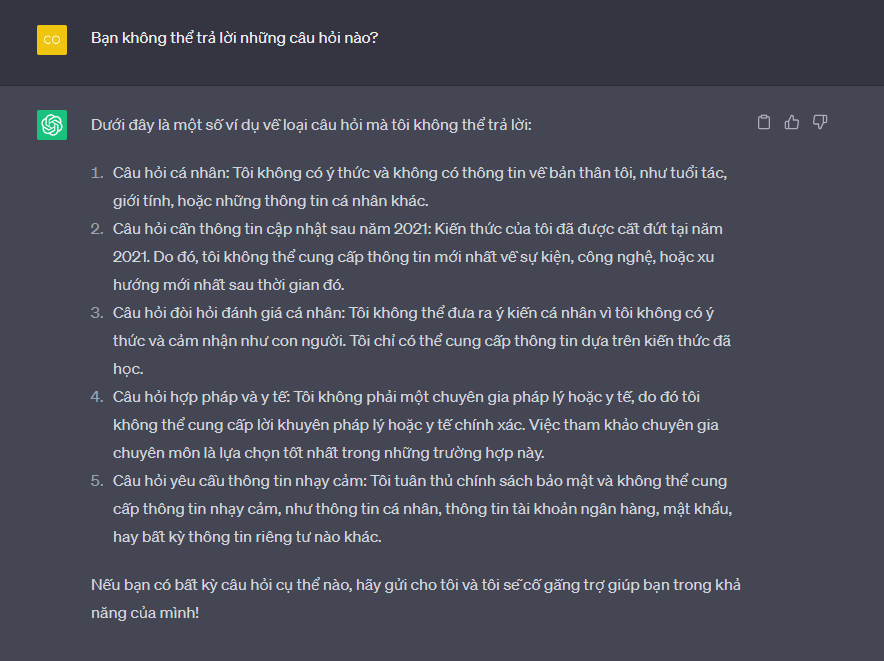Copy the response with the clipboard icon

tap(764, 122)
